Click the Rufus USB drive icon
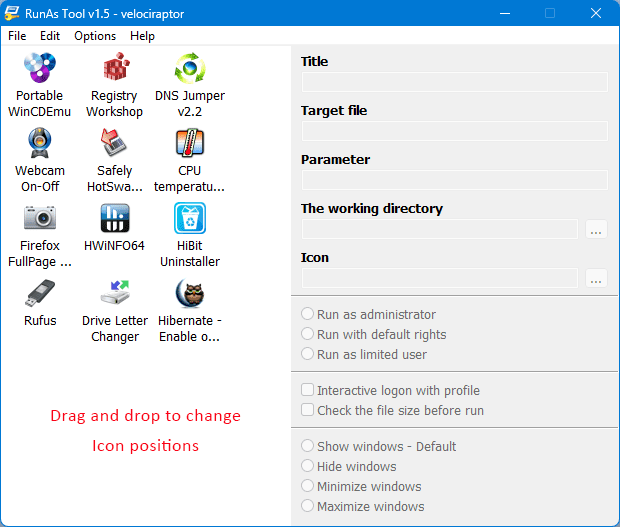620x527 pixels. tap(40, 293)
